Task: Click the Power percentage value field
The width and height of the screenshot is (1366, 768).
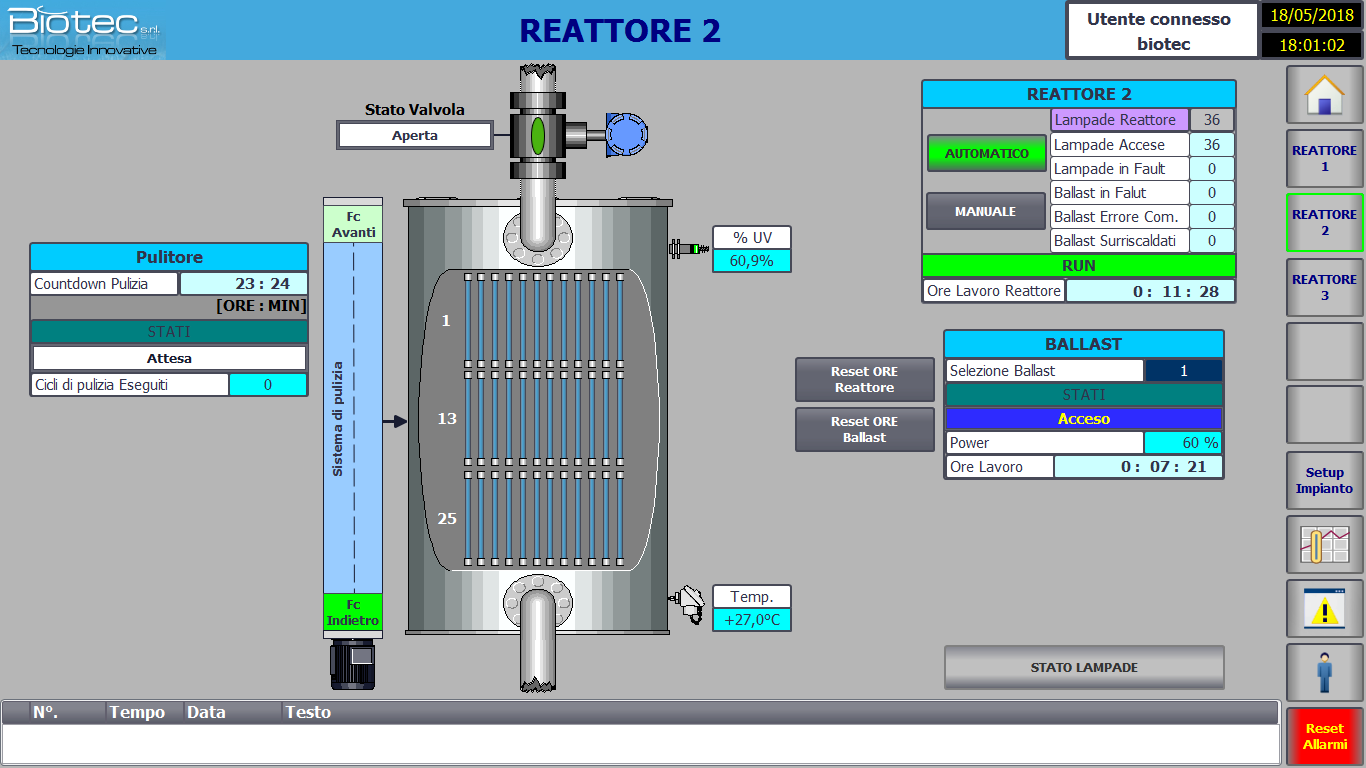Action: click(1183, 442)
